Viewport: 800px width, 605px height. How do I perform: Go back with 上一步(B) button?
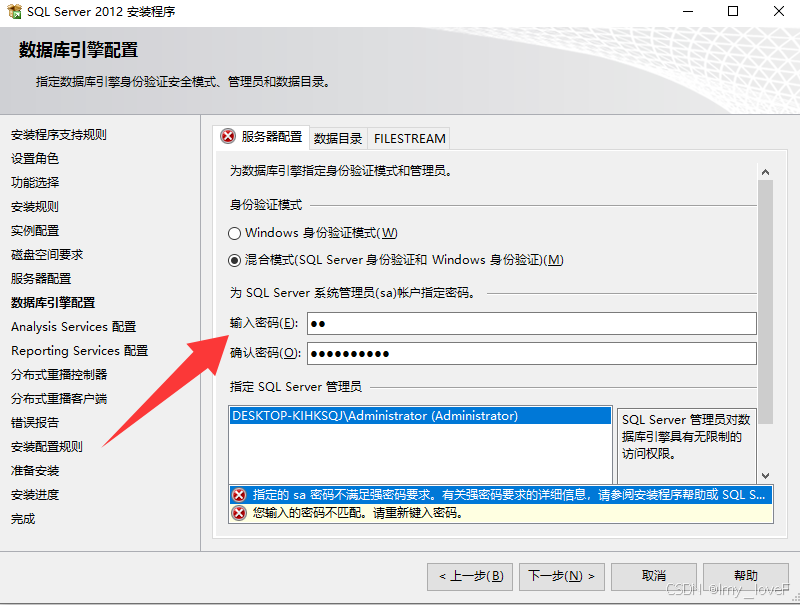pyautogui.click(x=470, y=576)
